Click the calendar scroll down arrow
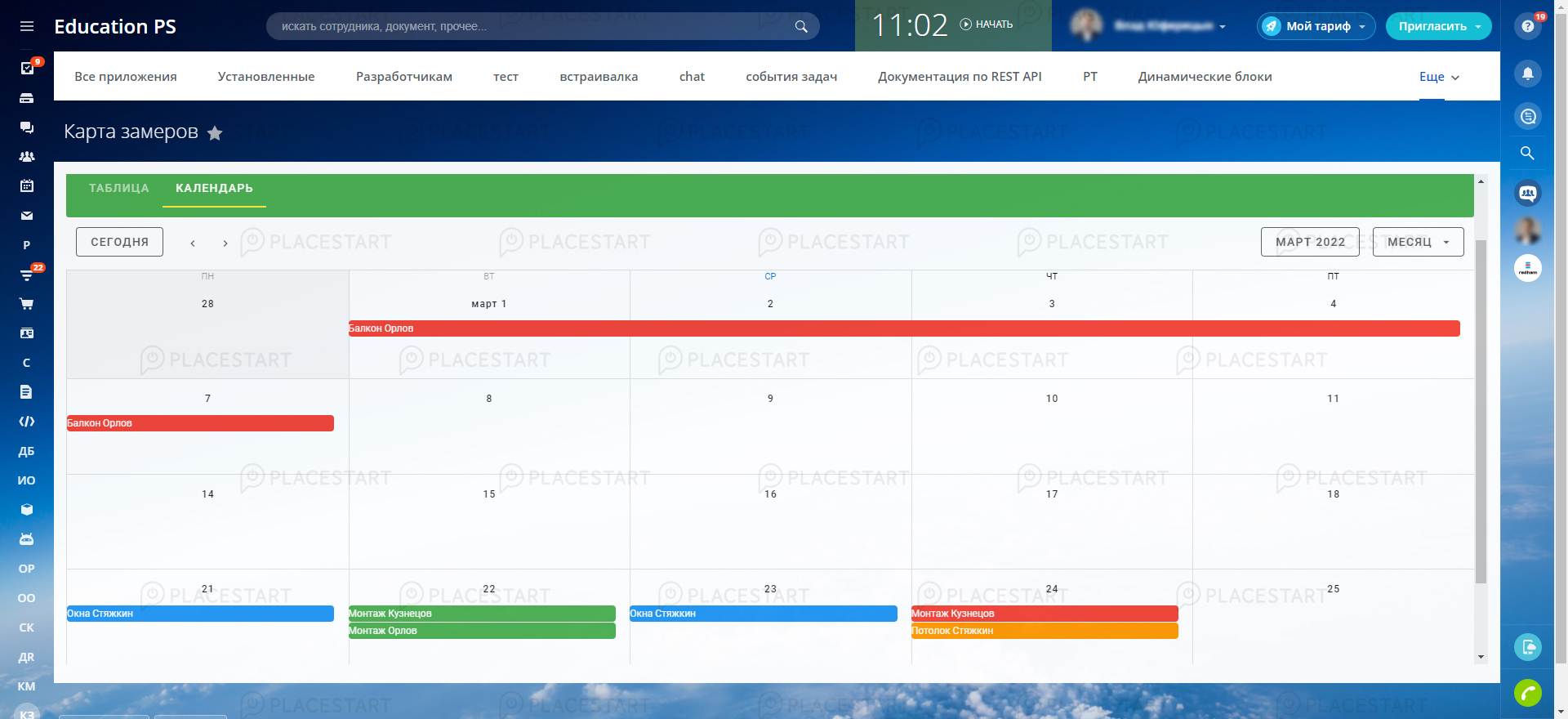Screen dimensions: 1568x719 point(1481,657)
